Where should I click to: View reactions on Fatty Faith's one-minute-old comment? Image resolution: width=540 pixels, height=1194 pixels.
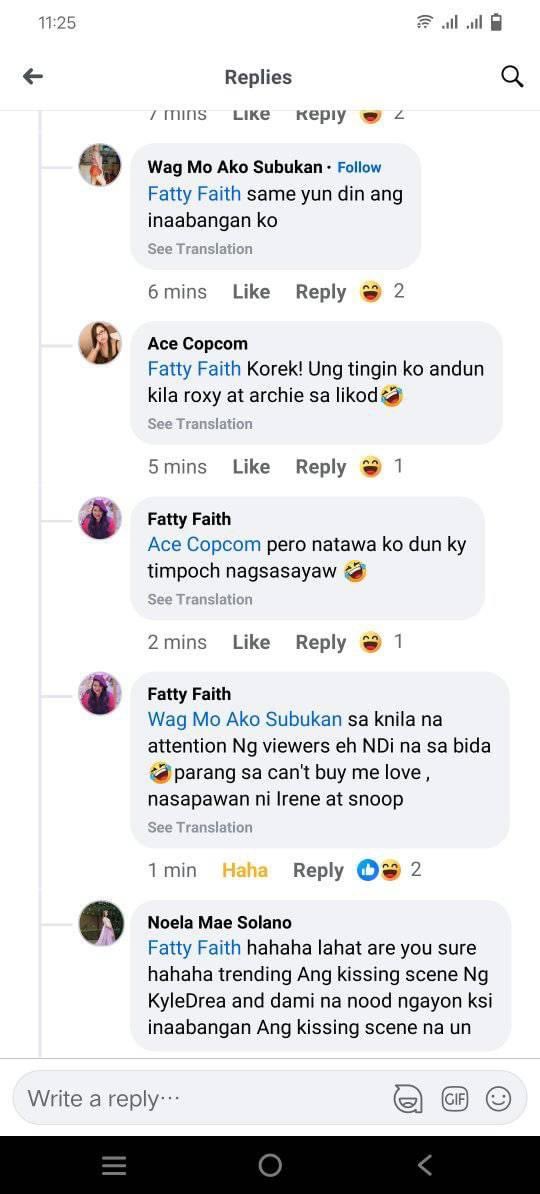point(389,870)
